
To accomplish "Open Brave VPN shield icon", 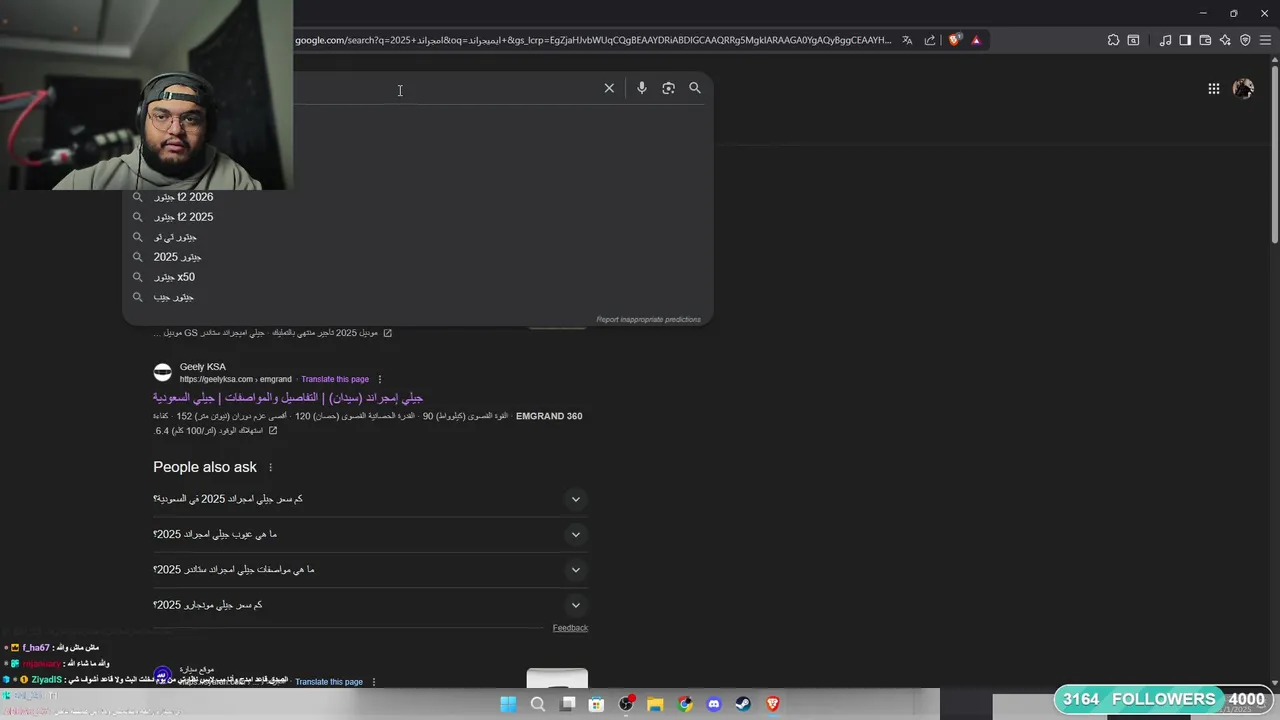I will click(1245, 40).
